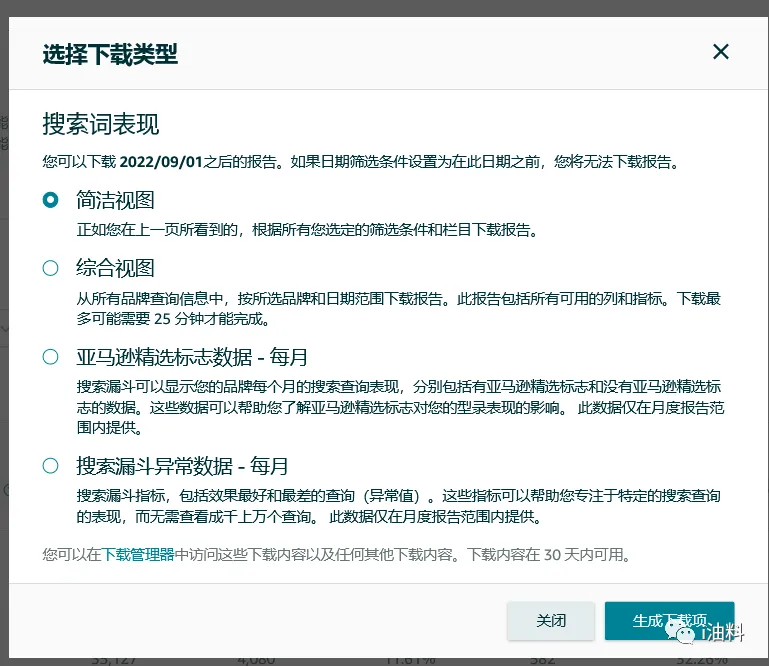769x666 pixels.
Task: Click the 搜索词表现 section heading
Action: 101,124
